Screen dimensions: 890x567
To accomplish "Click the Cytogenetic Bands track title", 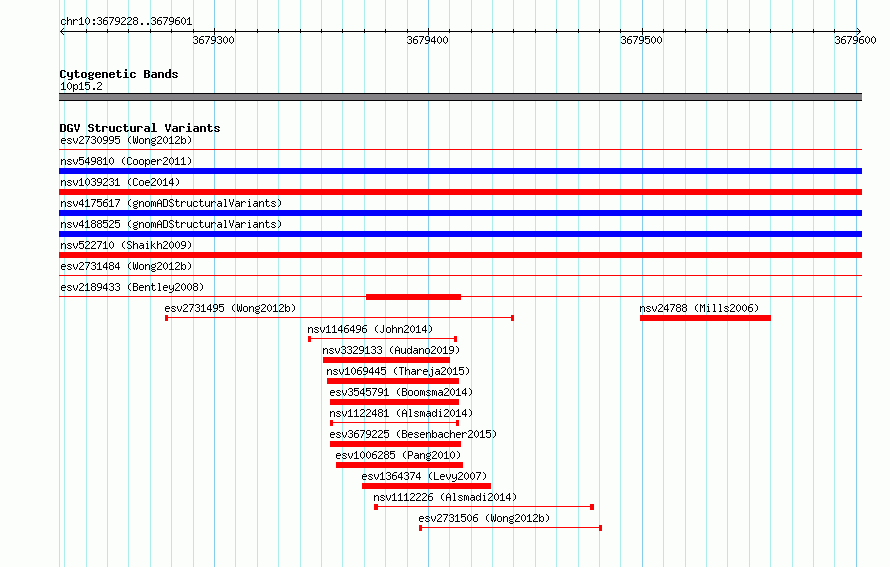I will (x=119, y=74).
